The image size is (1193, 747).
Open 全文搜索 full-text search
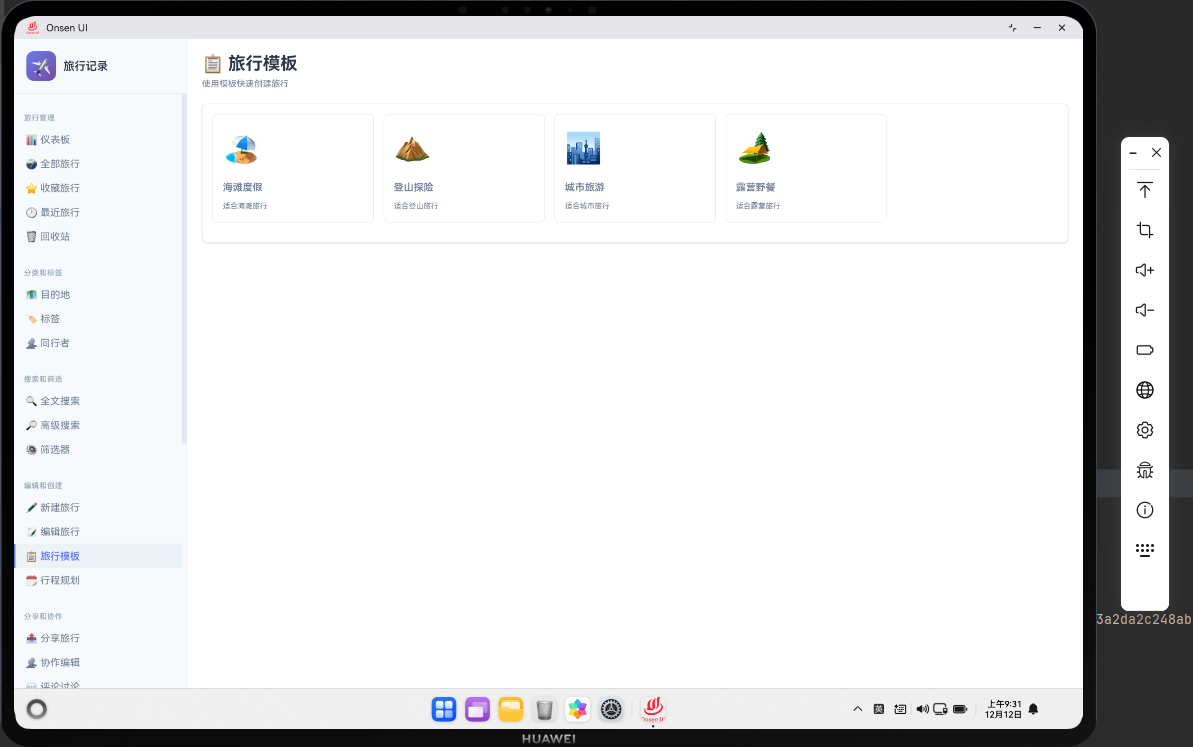(98, 401)
